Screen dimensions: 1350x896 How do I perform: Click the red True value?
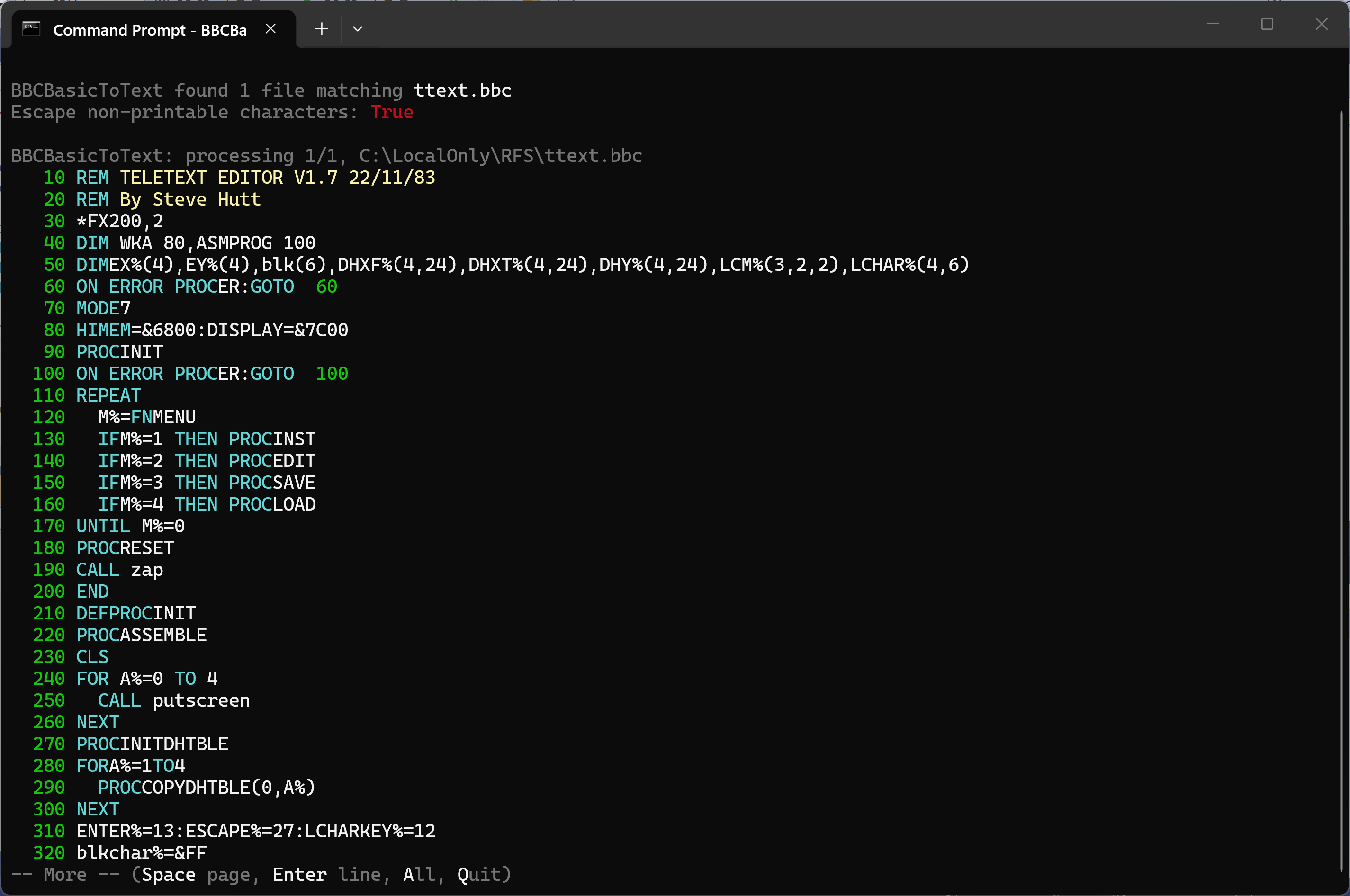(392, 112)
